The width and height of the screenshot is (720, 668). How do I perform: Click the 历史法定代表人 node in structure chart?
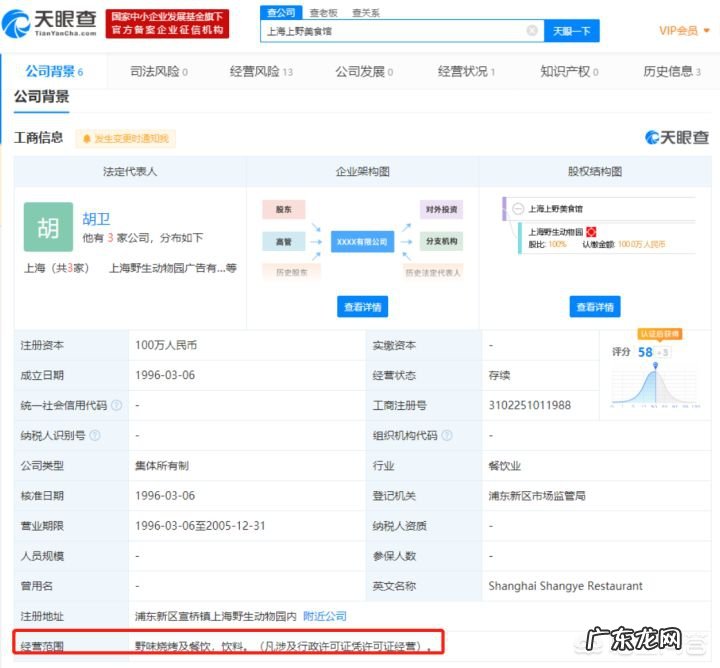(433, 272)
